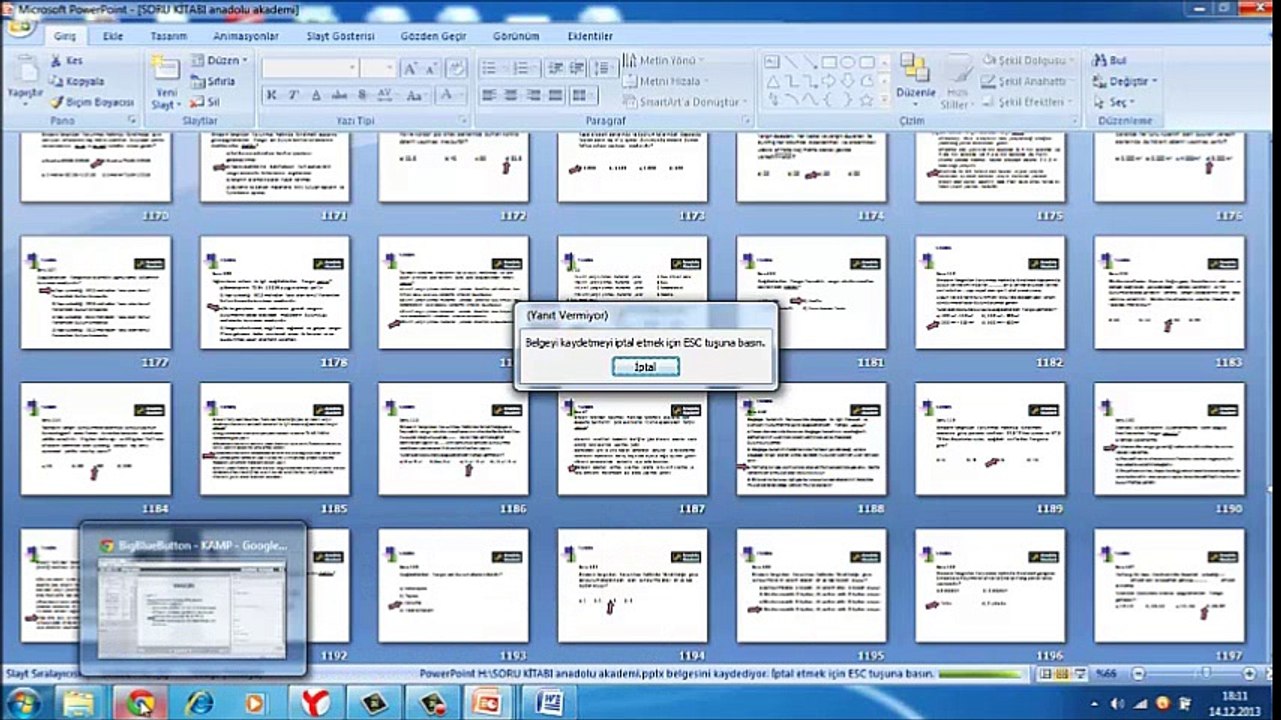Toggle strikethrough formatting
1281x720 pixels.
click(339, 95)
